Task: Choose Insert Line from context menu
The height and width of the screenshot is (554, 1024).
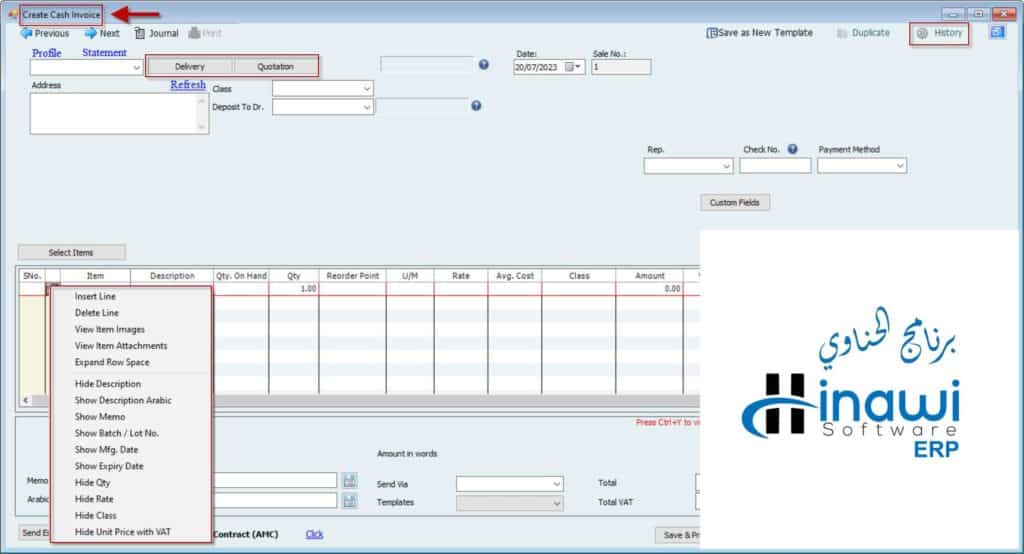Action: [x=95, y=296]
